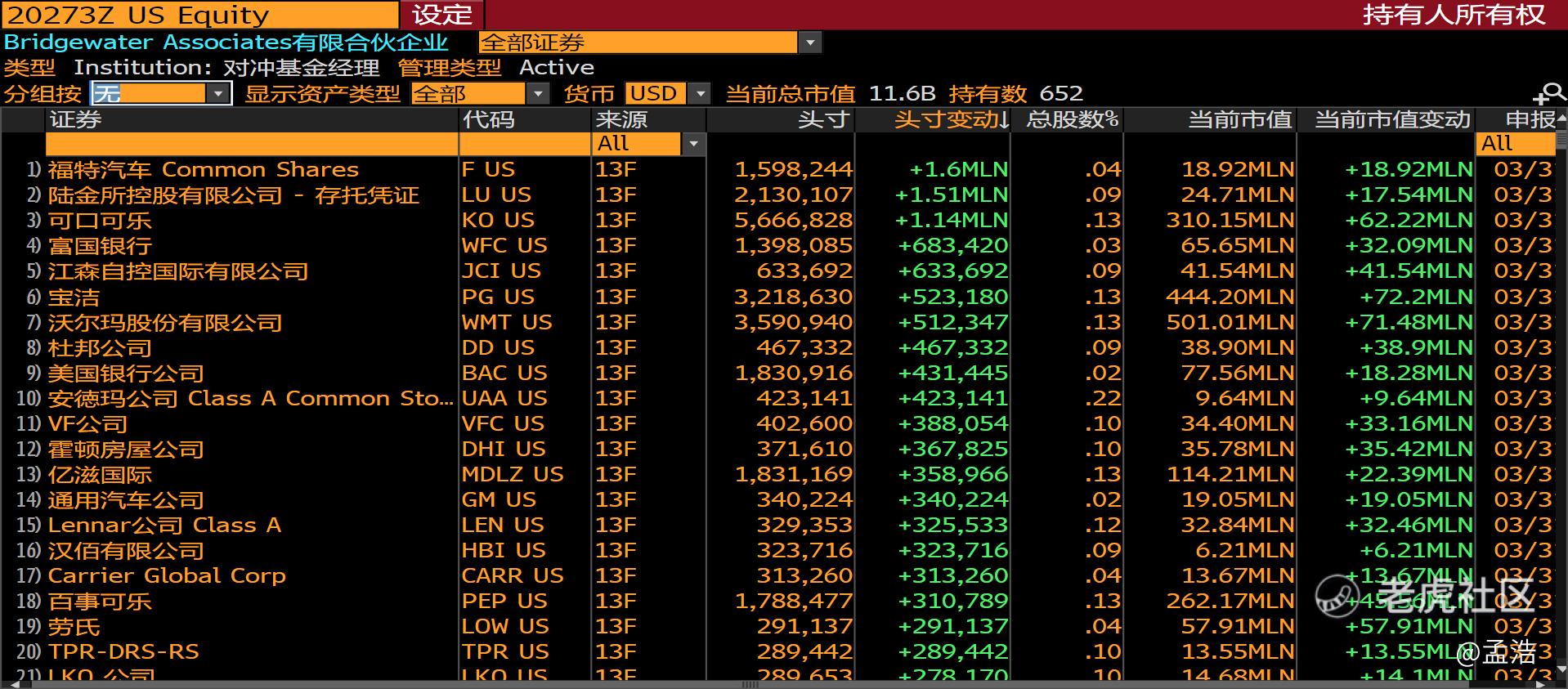
Task: Click market value 501.01MLN
Action: click(x=1230, y=322)
